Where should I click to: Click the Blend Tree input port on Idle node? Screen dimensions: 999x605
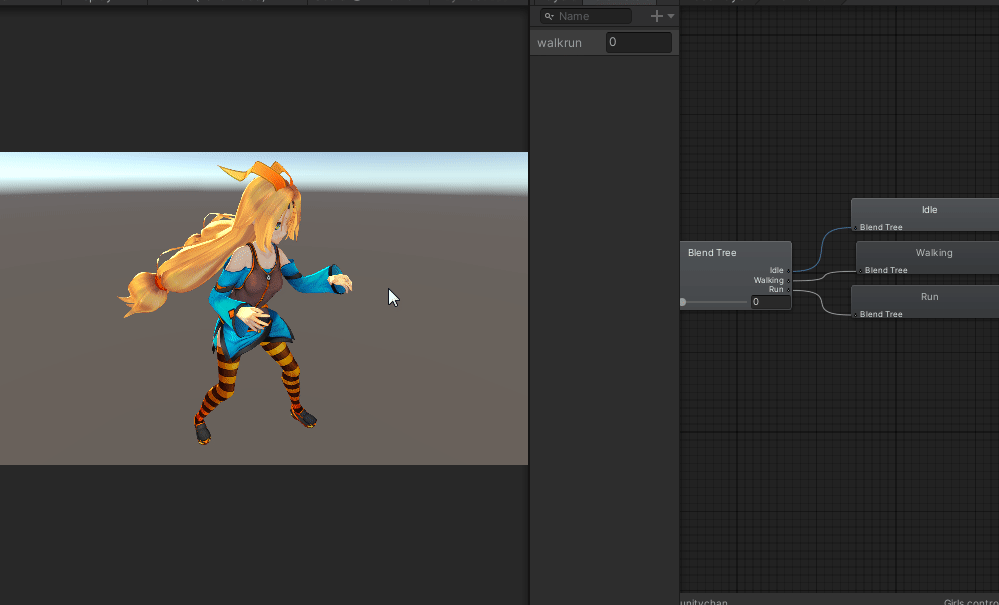(856, 227)
